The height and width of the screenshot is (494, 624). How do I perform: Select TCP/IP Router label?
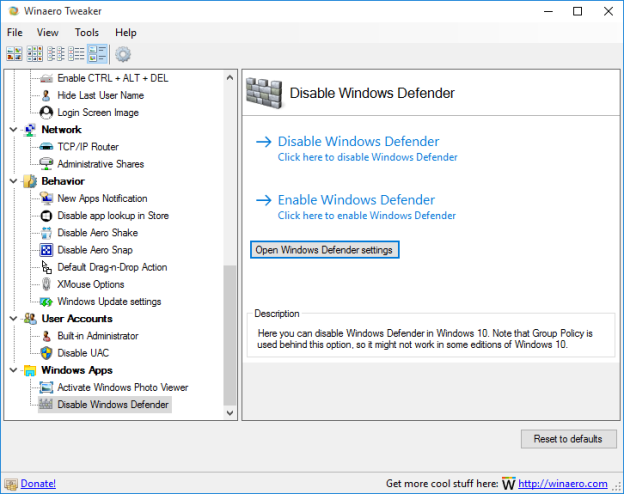pyautogui.click(x=88, y=147)
